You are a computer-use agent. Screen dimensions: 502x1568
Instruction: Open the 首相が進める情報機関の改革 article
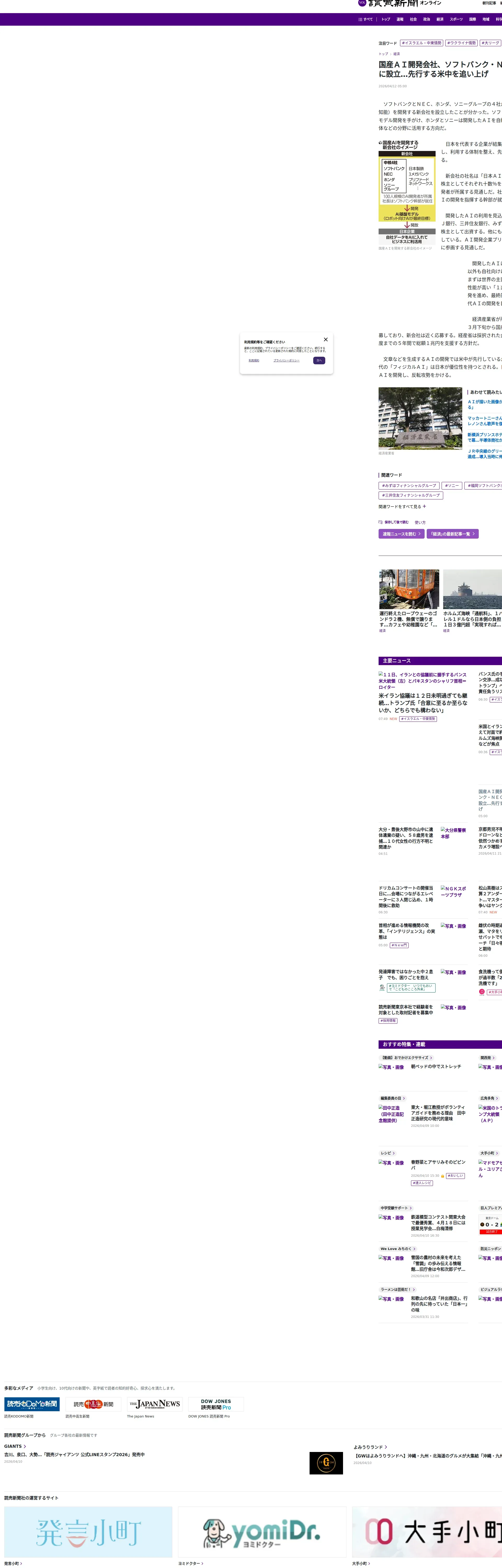407,931
